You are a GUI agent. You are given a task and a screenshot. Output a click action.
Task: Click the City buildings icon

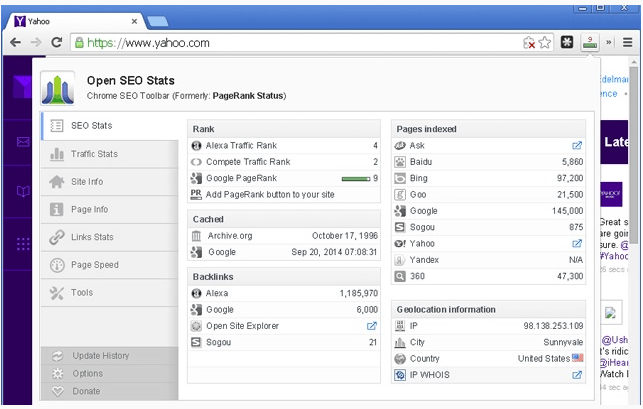tap(400, 343)
